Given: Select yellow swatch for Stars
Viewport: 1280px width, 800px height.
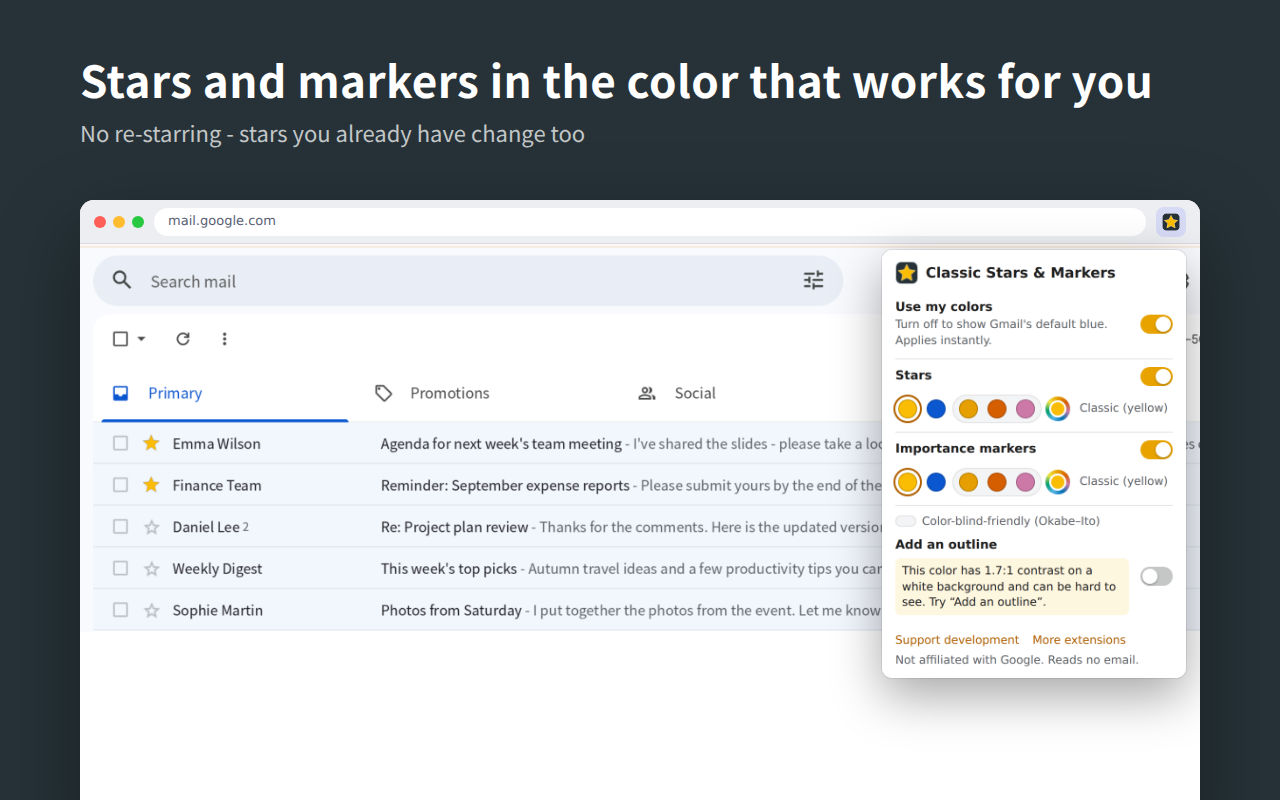Looking at the screenshot, I should 907,408.
